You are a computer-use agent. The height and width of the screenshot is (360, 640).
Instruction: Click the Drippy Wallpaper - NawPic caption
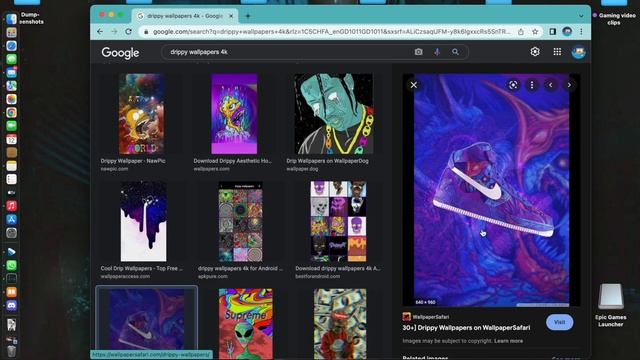coord(133,161)
